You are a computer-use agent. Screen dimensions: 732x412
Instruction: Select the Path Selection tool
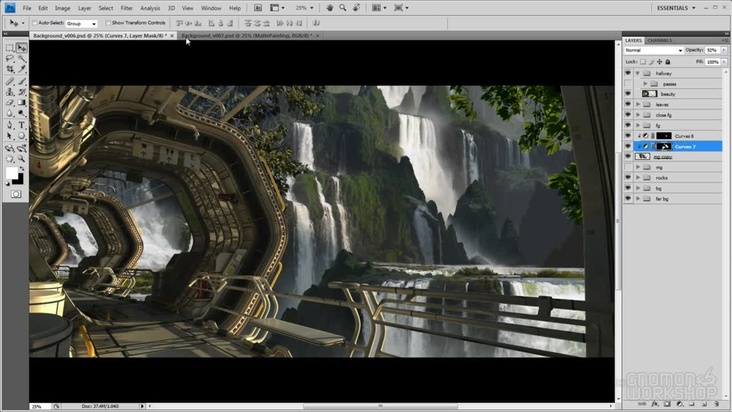point(10,136)
